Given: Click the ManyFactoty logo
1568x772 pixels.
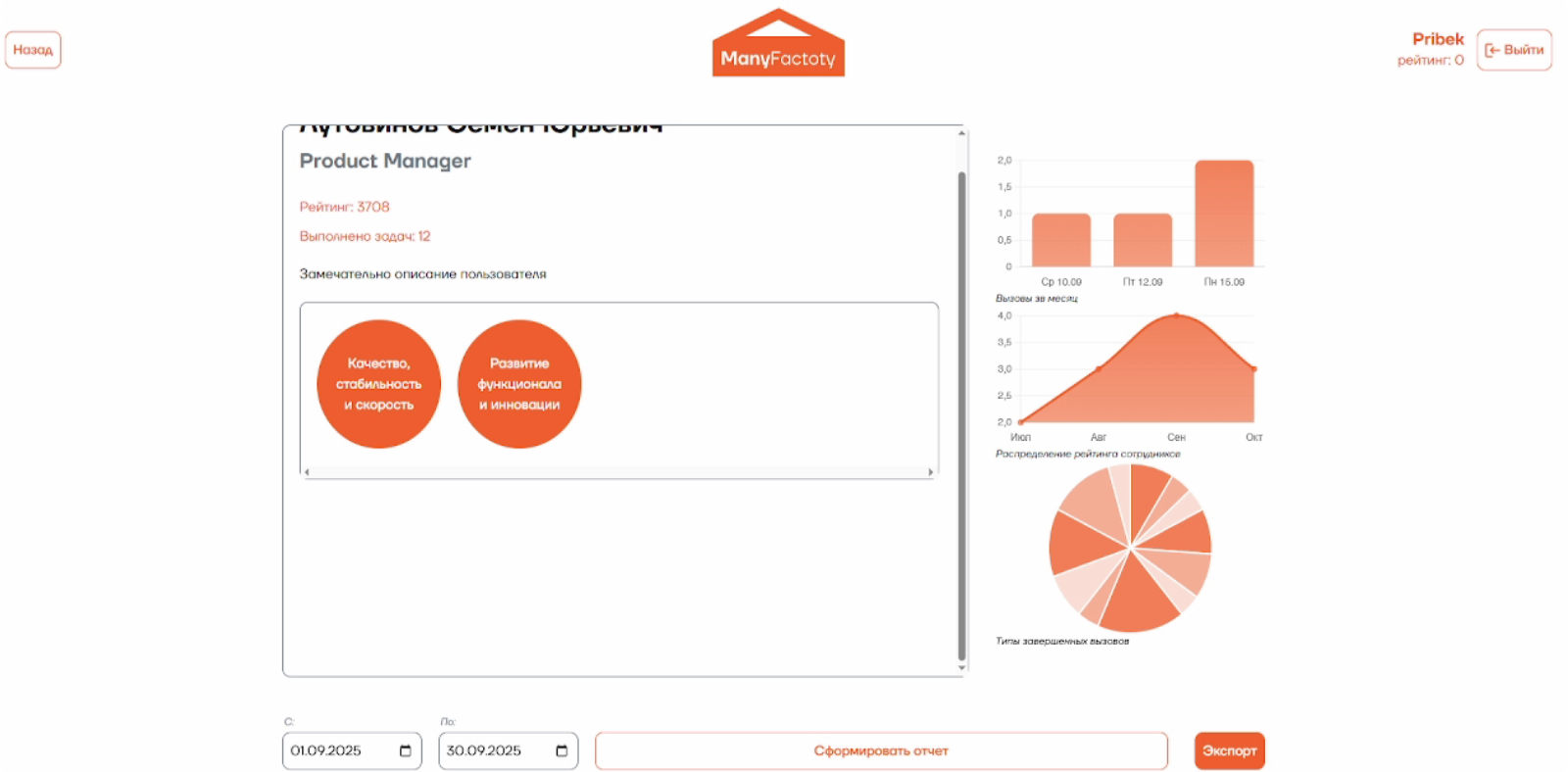Looking at the screenshot, I should (x=778, y=43).
